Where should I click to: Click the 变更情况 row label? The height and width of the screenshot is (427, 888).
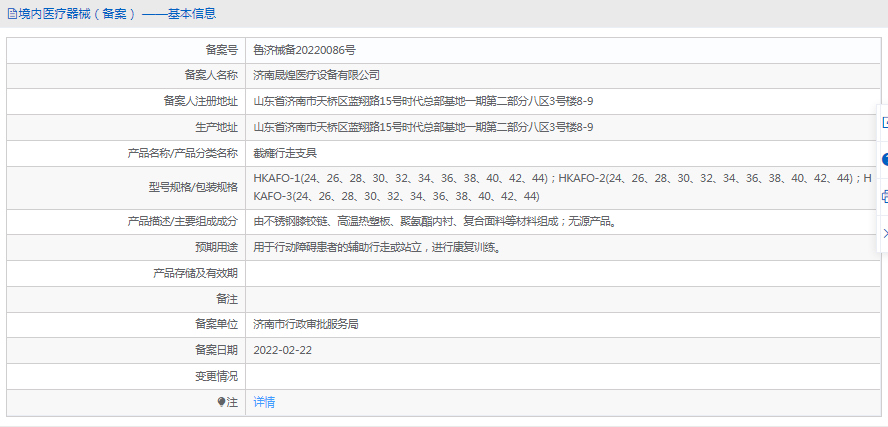pyautogui.click(x=216, y=377)
